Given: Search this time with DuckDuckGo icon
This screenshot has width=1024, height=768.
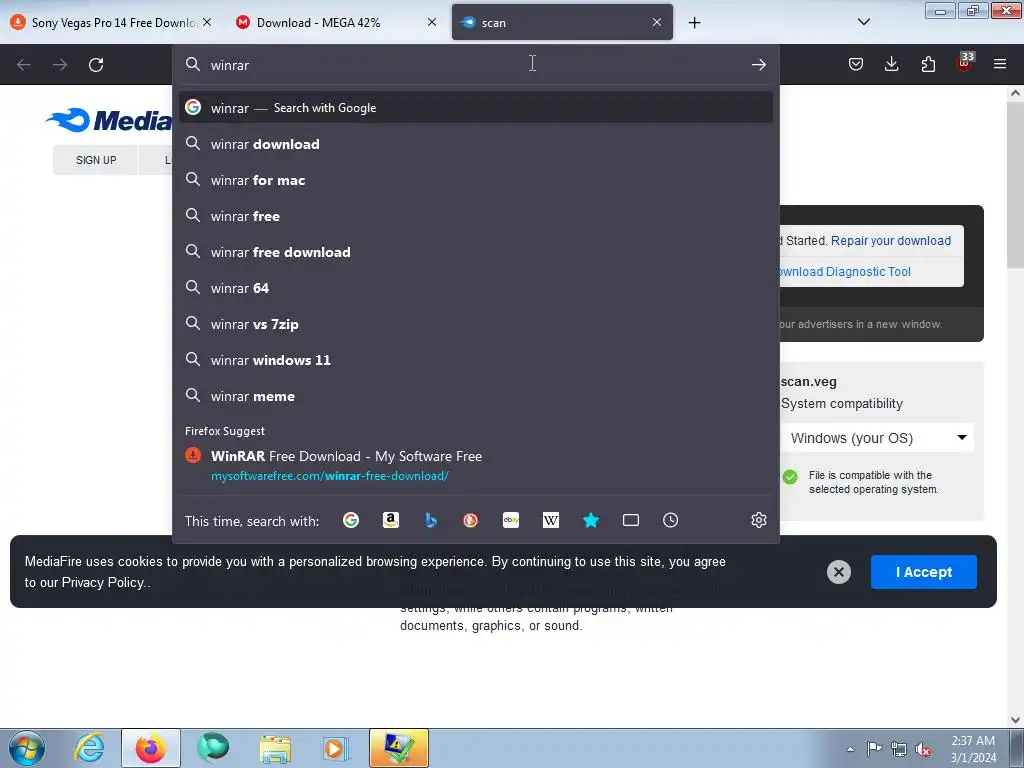Looking at the screenshot, I should 470,520.
